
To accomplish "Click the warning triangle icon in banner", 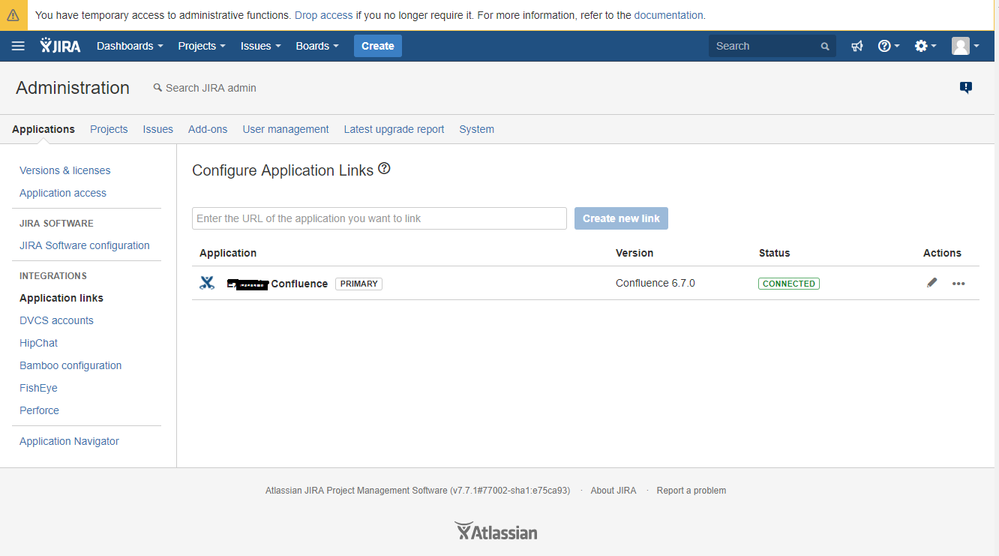I will pos(13,15).
